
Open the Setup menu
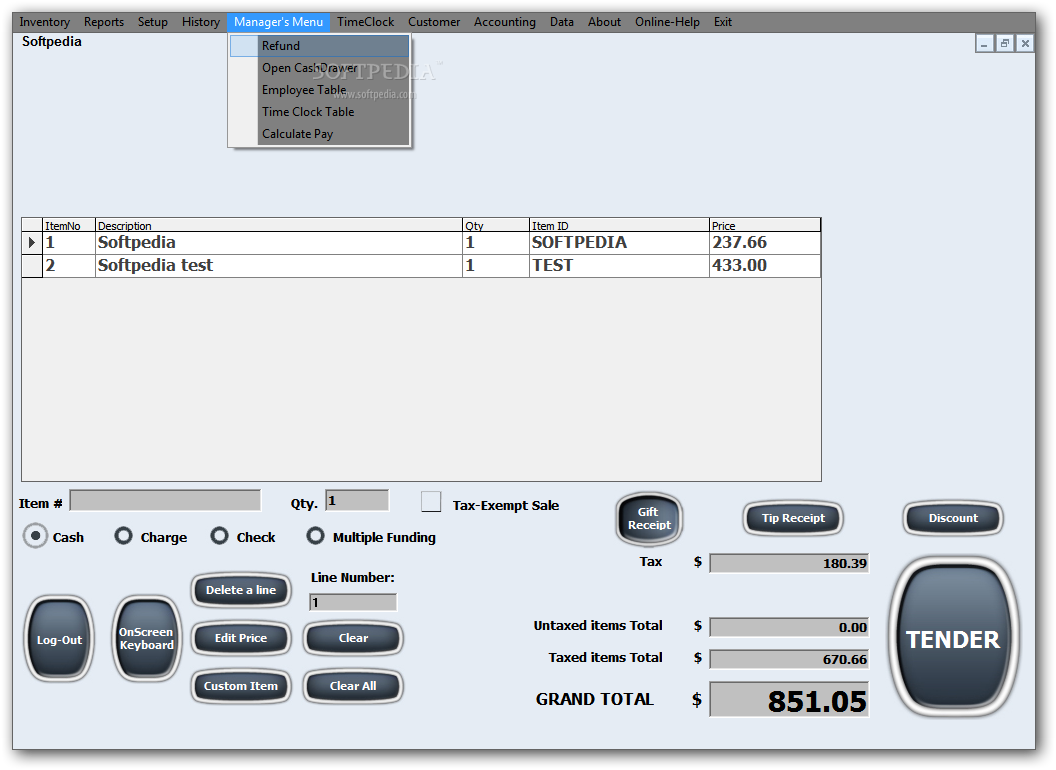[153, 22]
